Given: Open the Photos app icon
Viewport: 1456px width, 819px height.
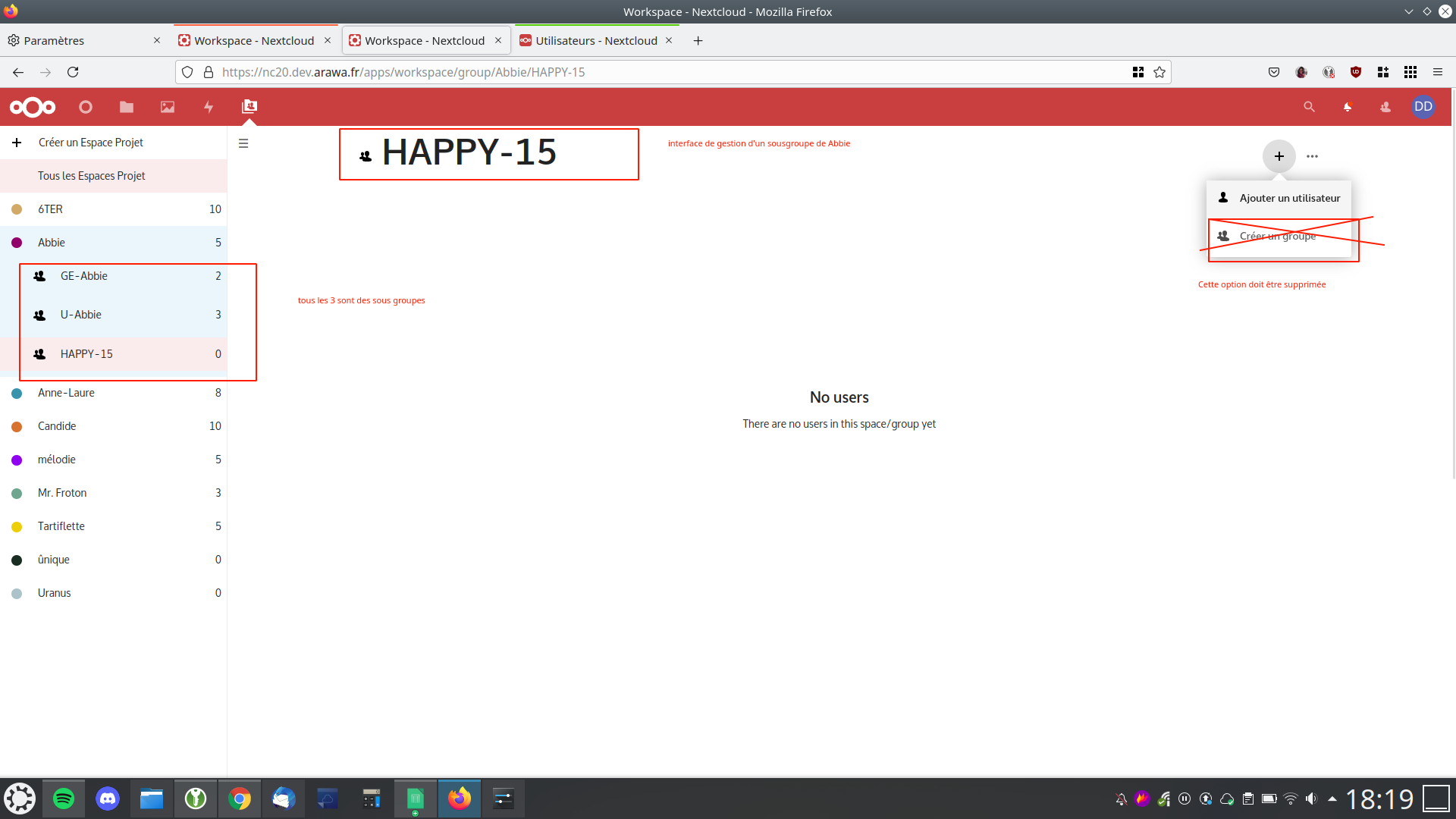Looking at the screenshot, I should (x=168, y=107).
